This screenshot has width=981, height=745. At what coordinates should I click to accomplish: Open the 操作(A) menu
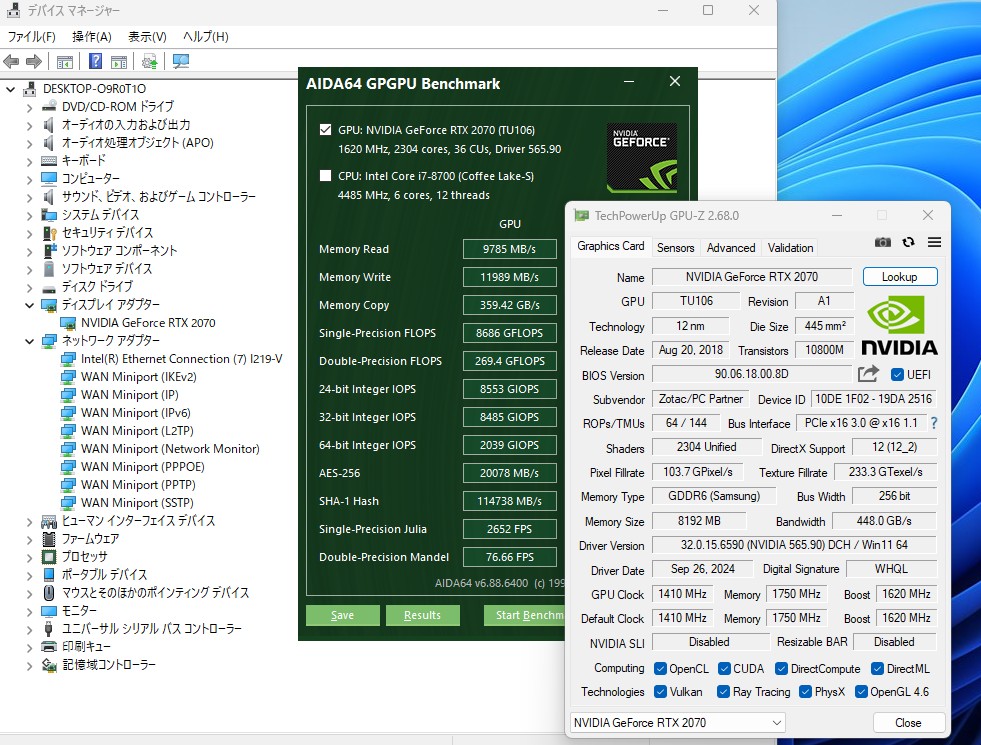(92, 37)
